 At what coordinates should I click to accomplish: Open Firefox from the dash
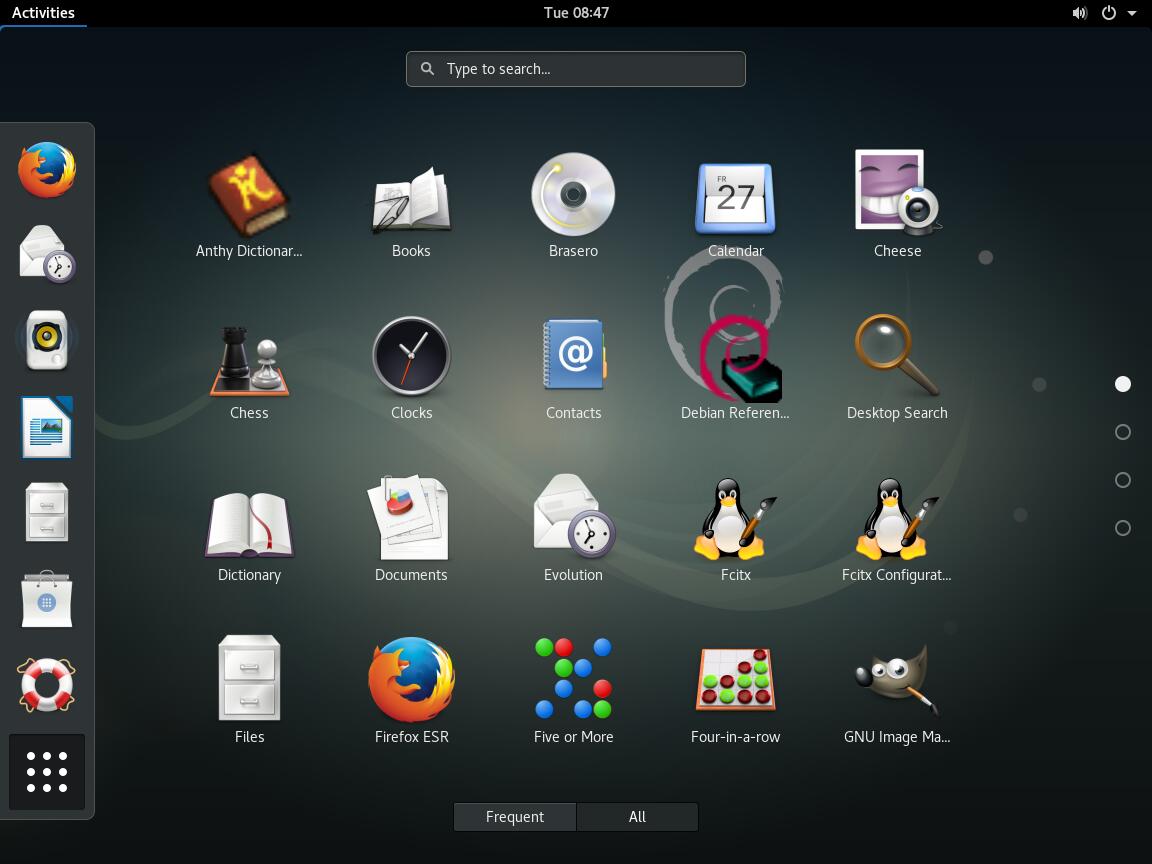[47, 170]
